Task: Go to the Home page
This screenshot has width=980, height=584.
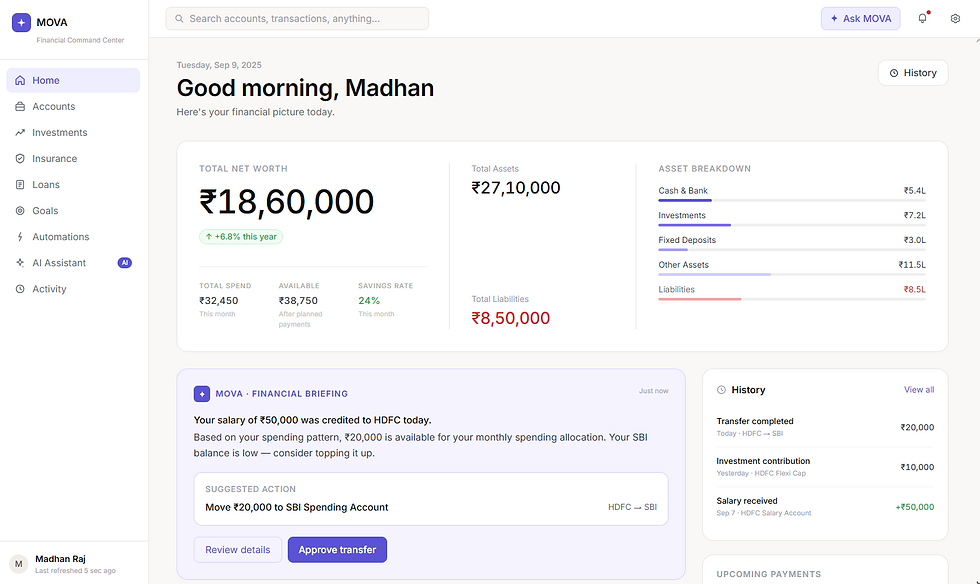Action: [x=73, y=81]
